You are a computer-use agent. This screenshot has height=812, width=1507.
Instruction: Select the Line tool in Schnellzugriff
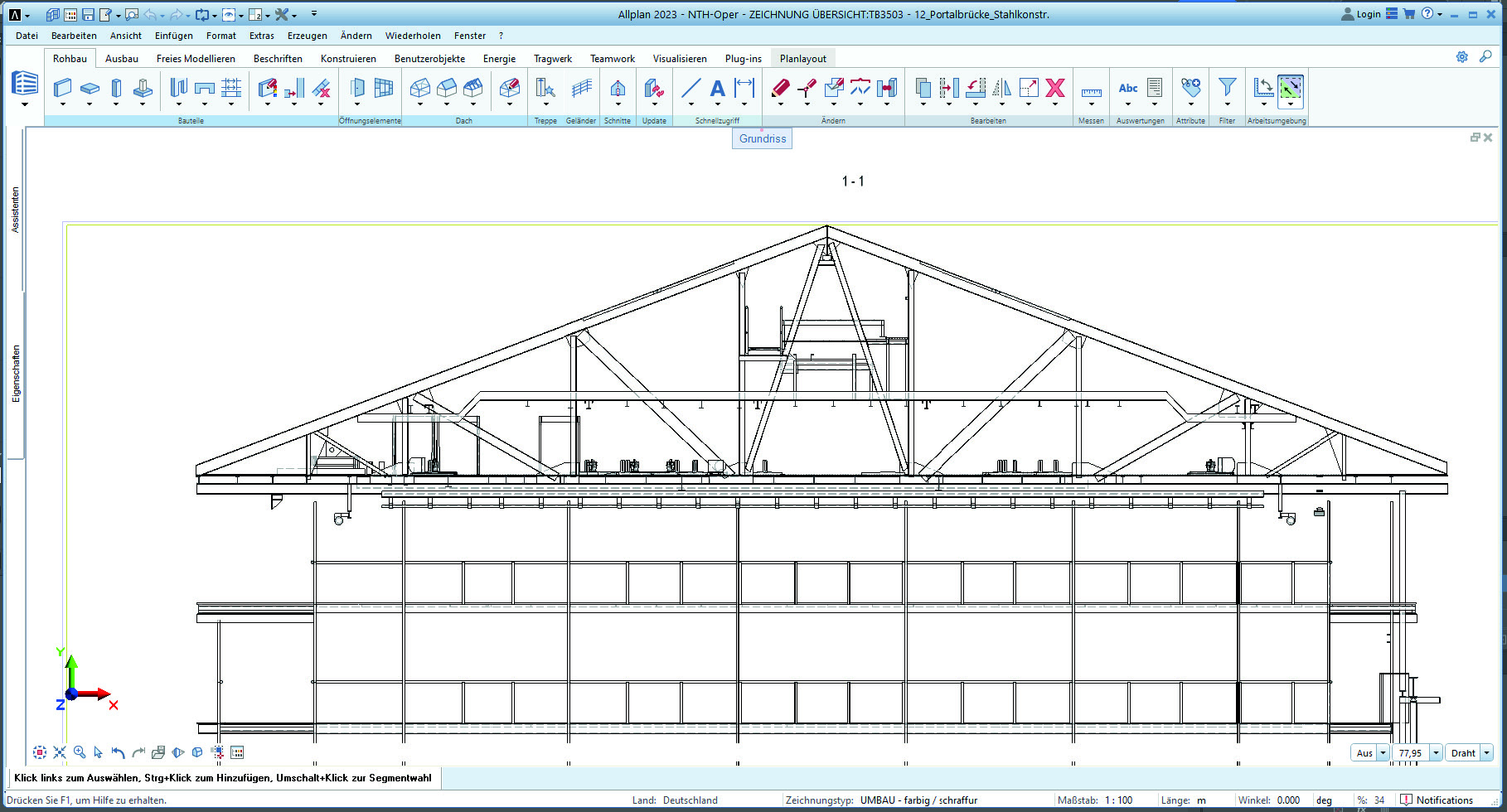tap(691, 88)
